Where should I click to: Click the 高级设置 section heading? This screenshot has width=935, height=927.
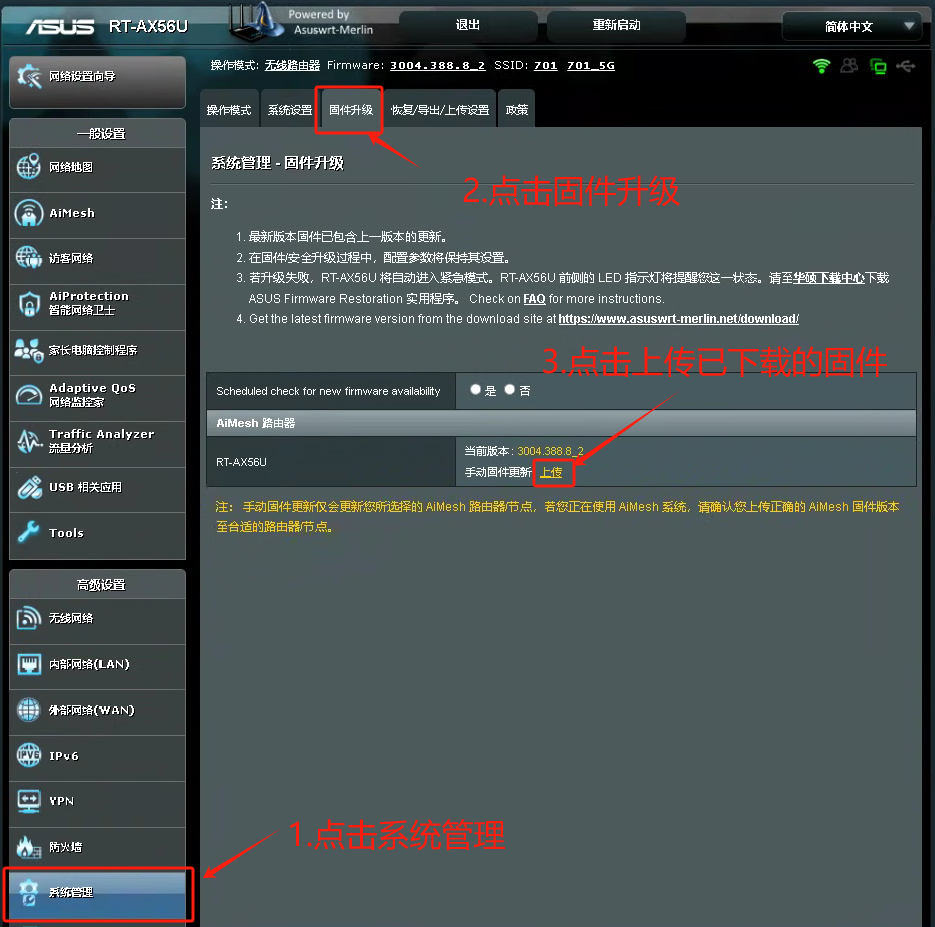pyautogui.click(x=101, y=585)
